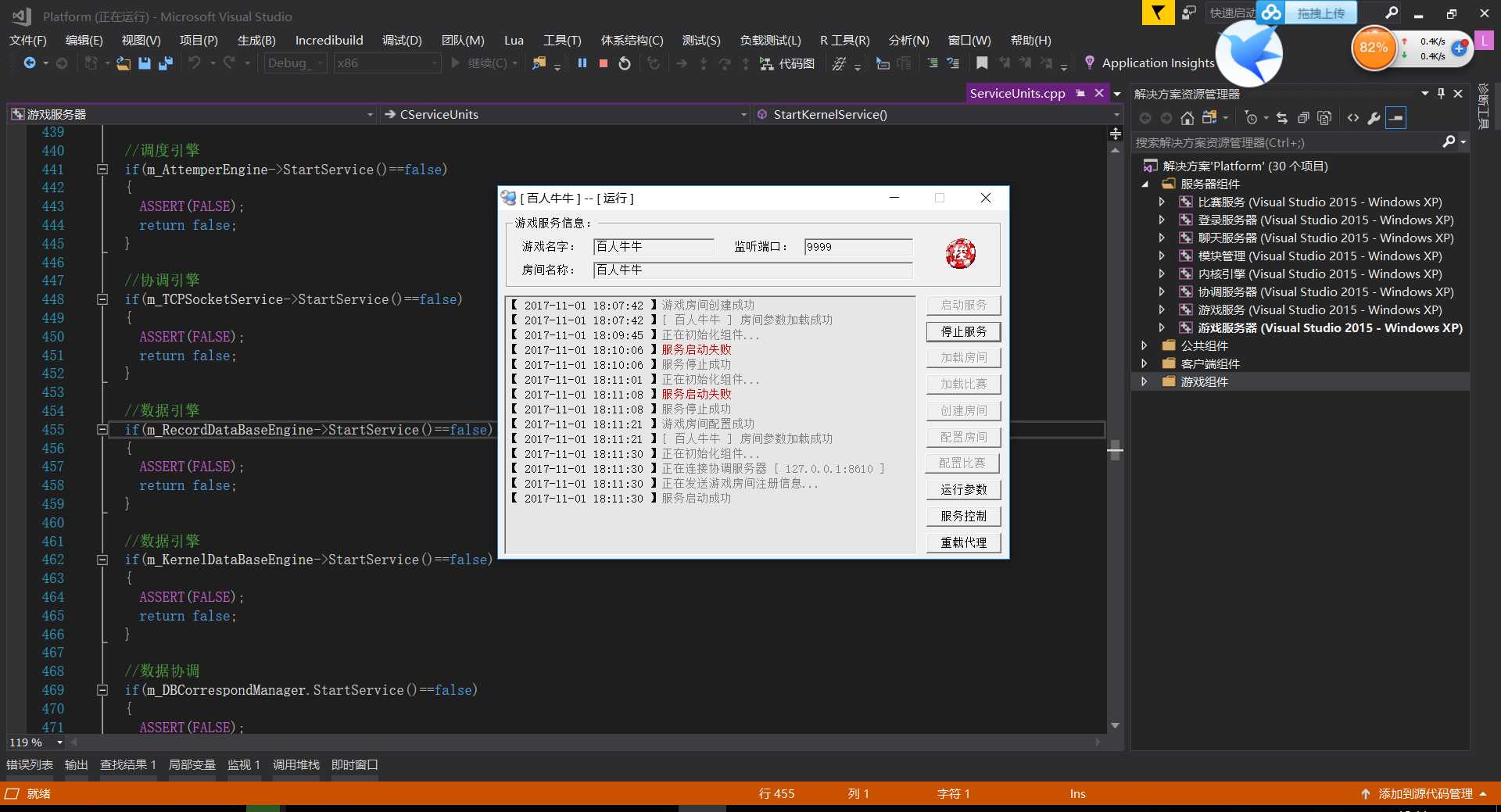
Task: Open the 游戏服务器 project scope dropdown
Action: [192, 114]
